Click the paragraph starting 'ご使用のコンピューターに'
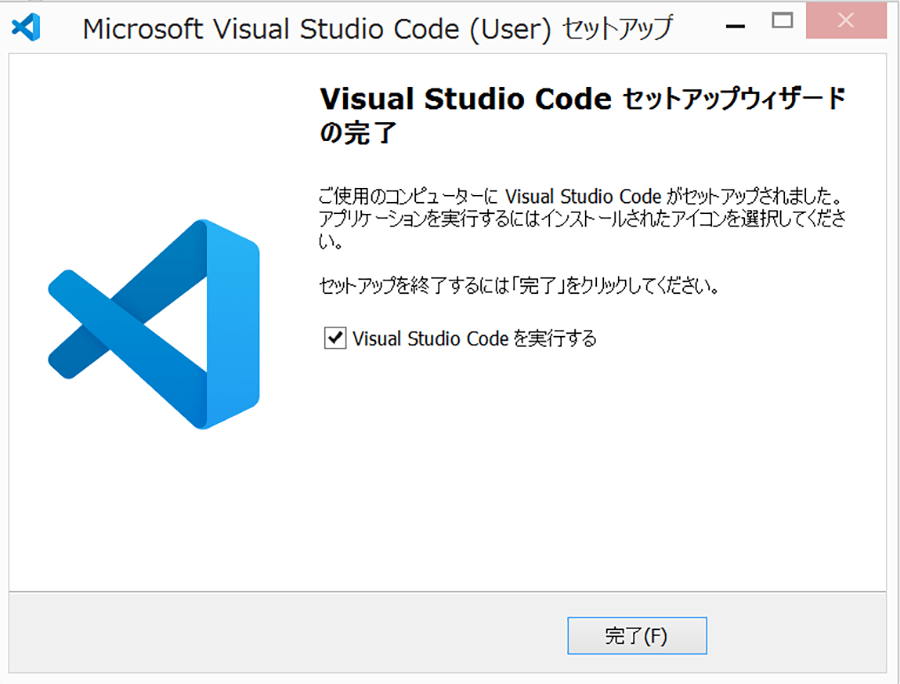The image size is (900, 684). click(582, 219)
